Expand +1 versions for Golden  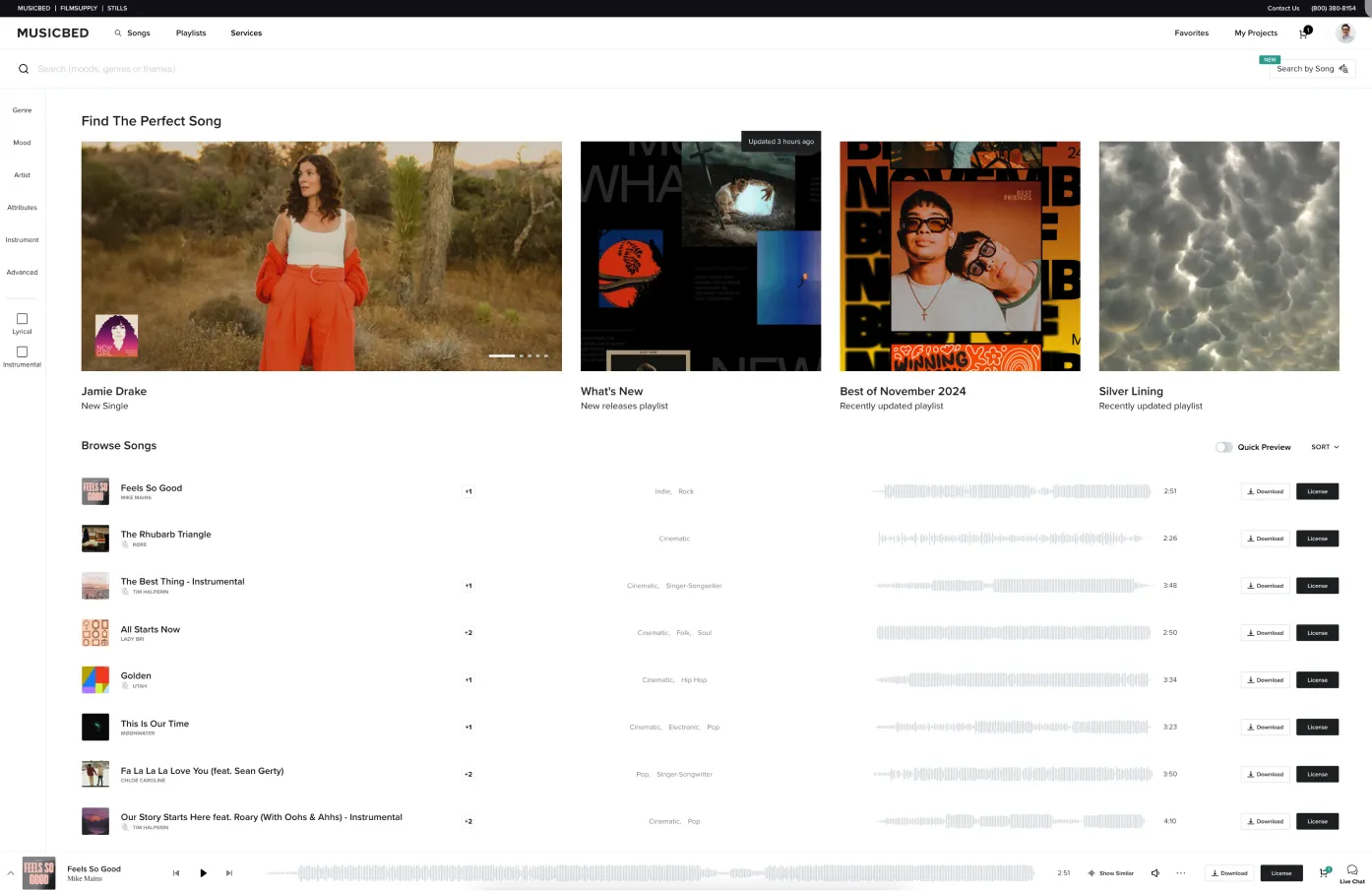[468, 680]
